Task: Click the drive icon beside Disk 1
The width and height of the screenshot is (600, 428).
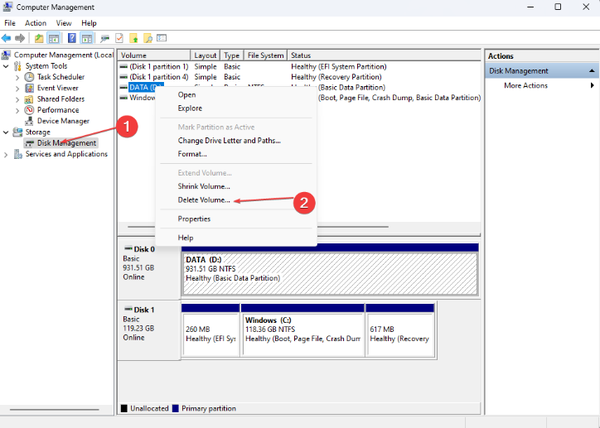Action: pos(128,309)
